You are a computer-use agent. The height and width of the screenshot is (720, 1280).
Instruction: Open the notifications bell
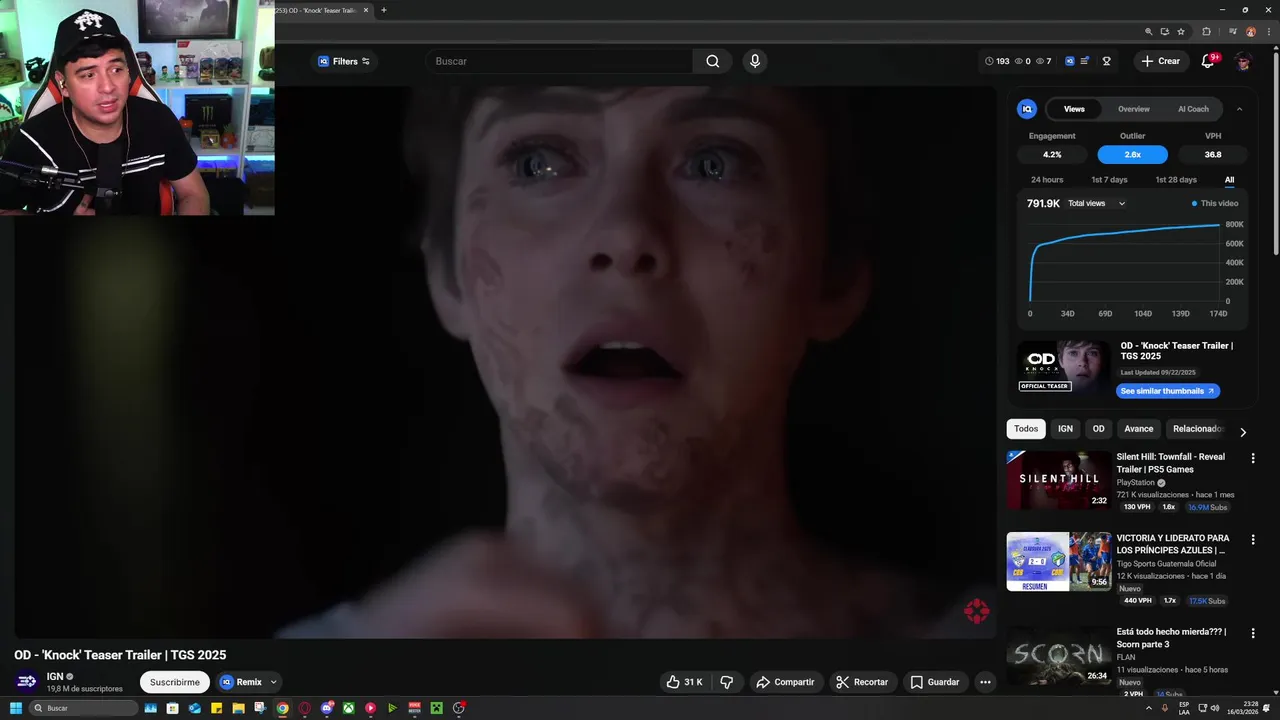[x=1208, y=61]
